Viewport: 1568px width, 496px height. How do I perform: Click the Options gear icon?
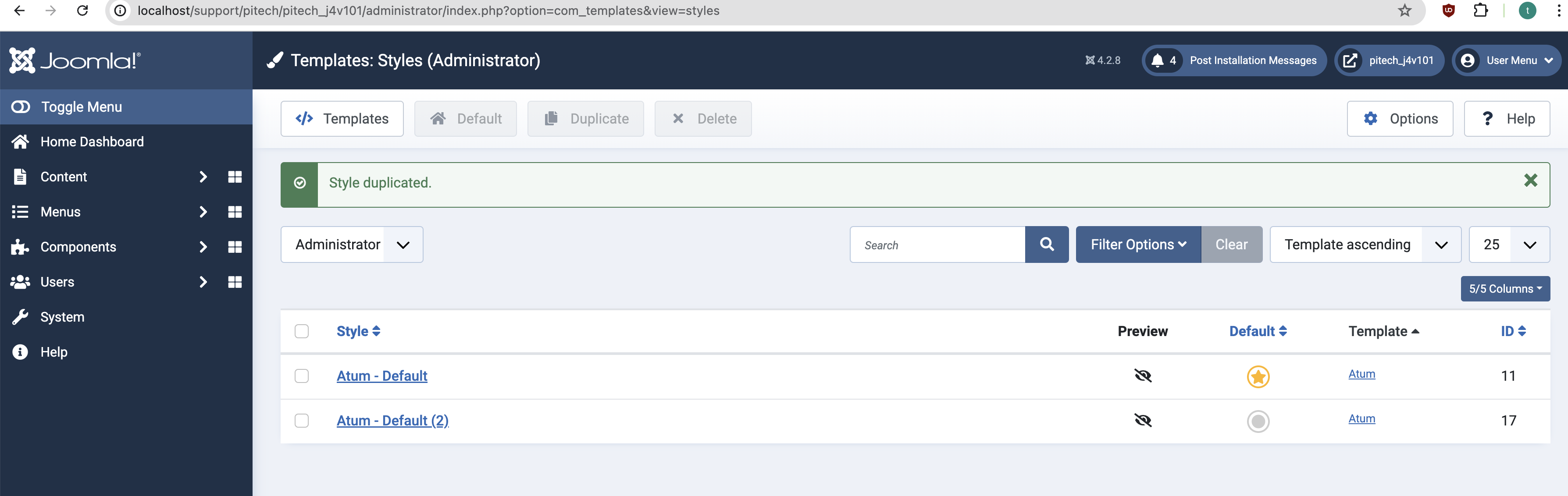1371,118
